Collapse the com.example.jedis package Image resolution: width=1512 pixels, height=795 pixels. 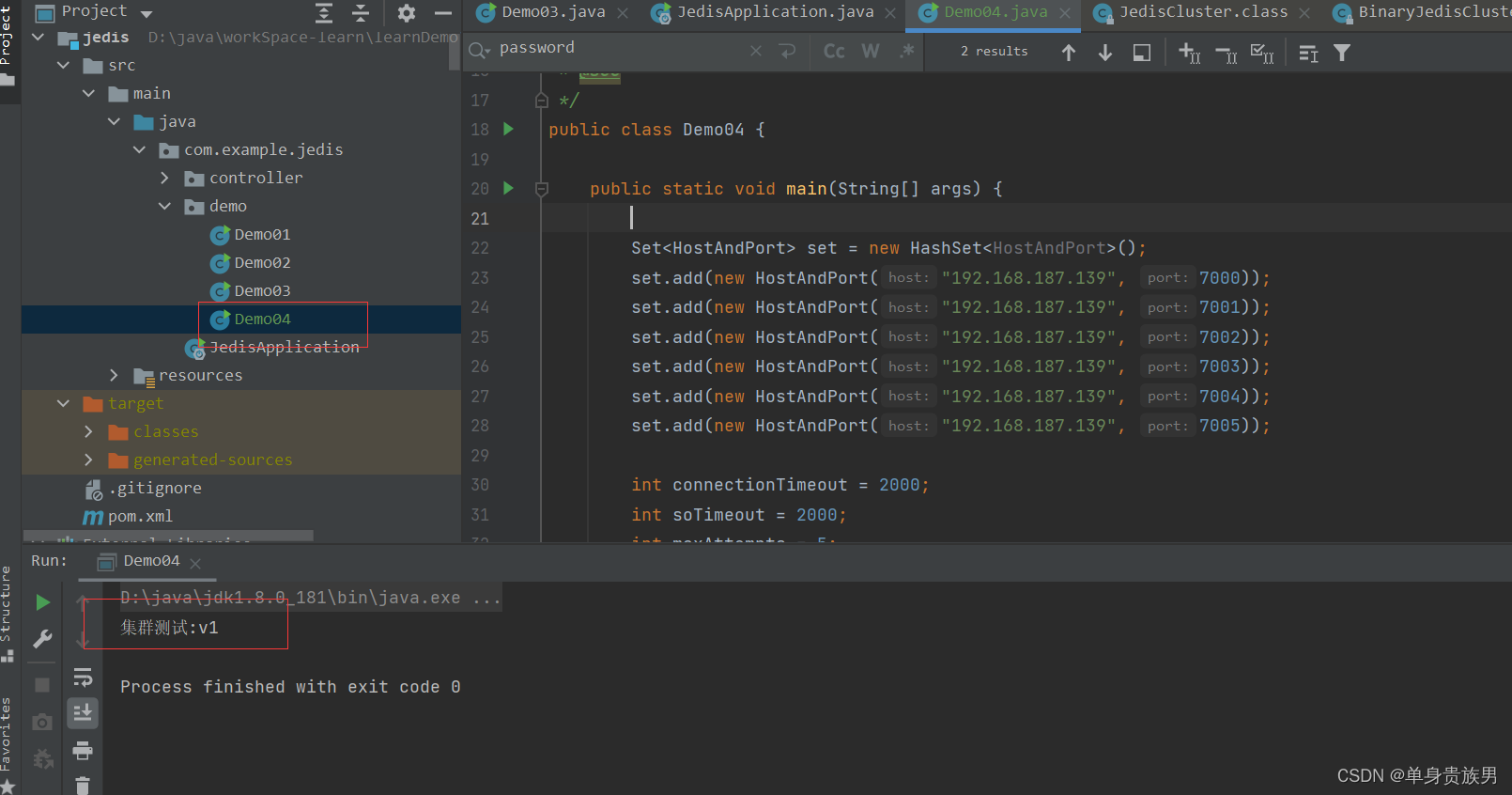140,149
